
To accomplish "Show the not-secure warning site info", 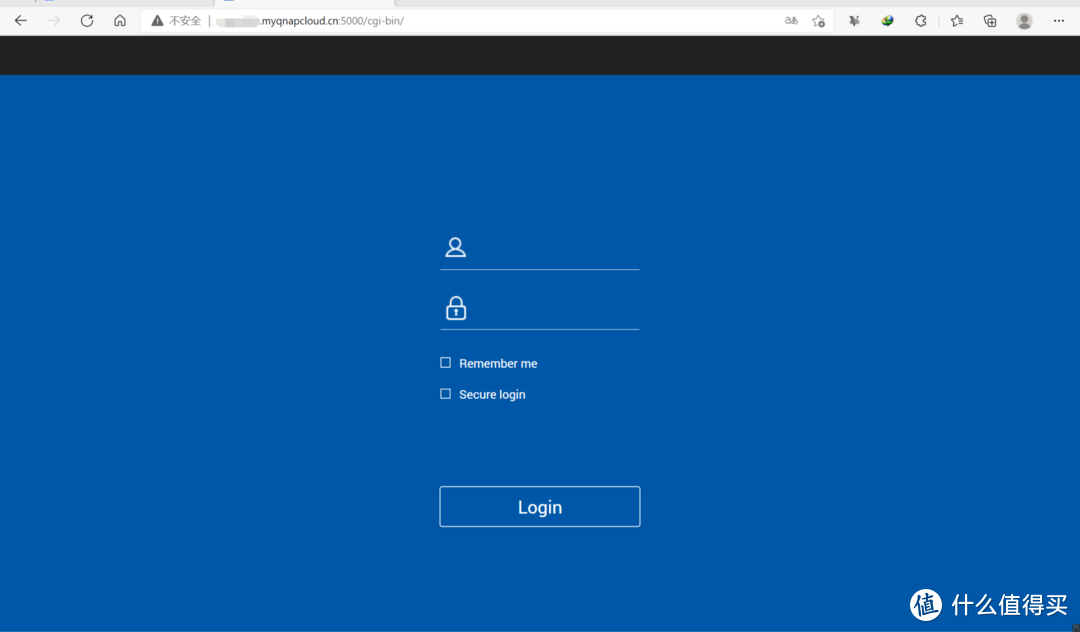I will (x=176, y=21).
